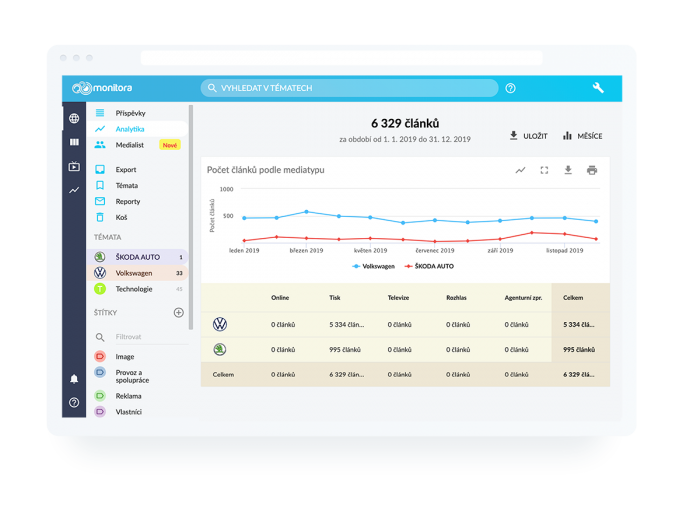Viewport: 700px width, 511px height.
Task: Open Medialist menu item
Action: coord(138,145)
